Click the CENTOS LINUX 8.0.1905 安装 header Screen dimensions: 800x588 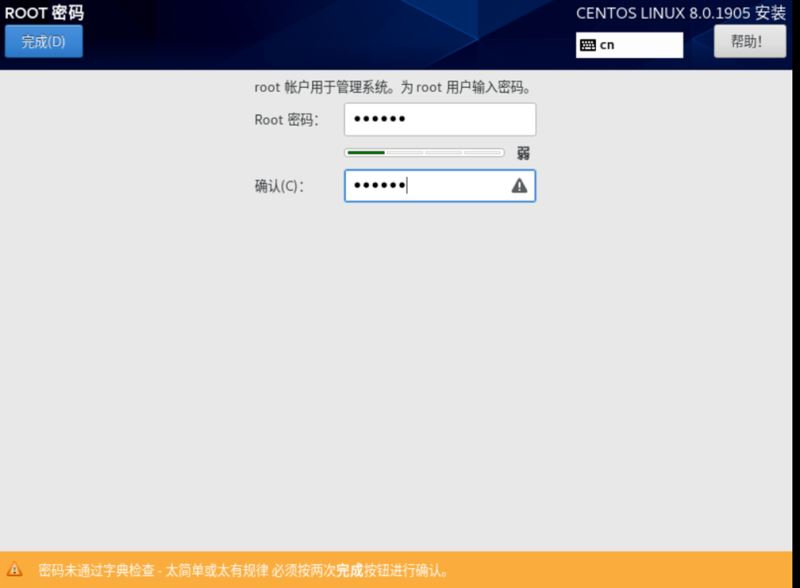point(681,12)
